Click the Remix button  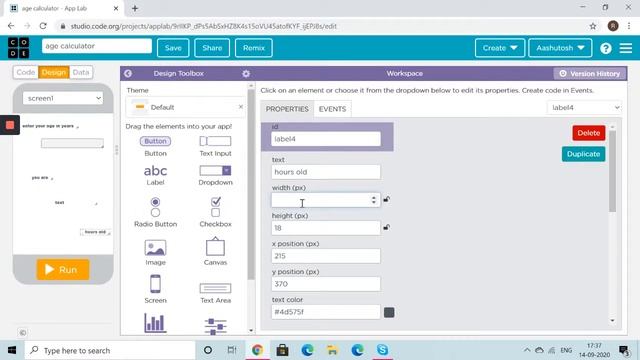(x=253, y=48)
